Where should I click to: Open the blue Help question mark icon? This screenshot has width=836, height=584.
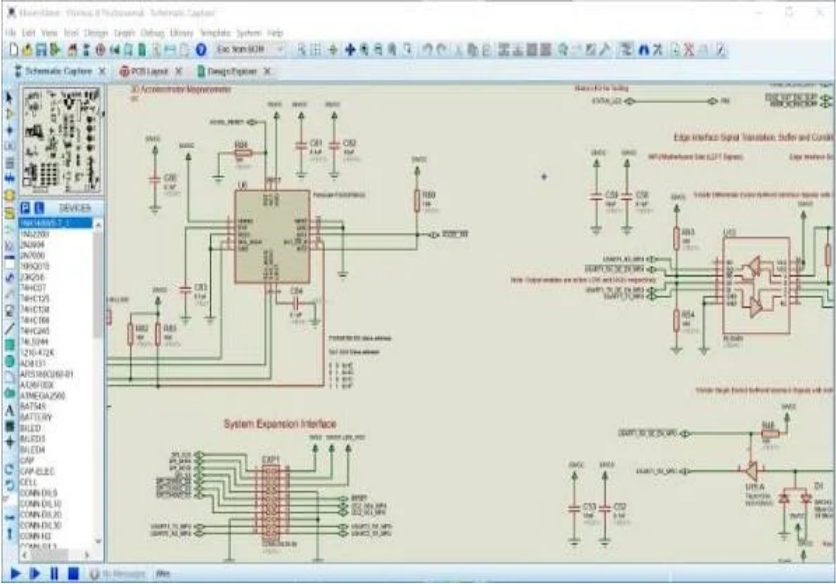coord(201,50)
